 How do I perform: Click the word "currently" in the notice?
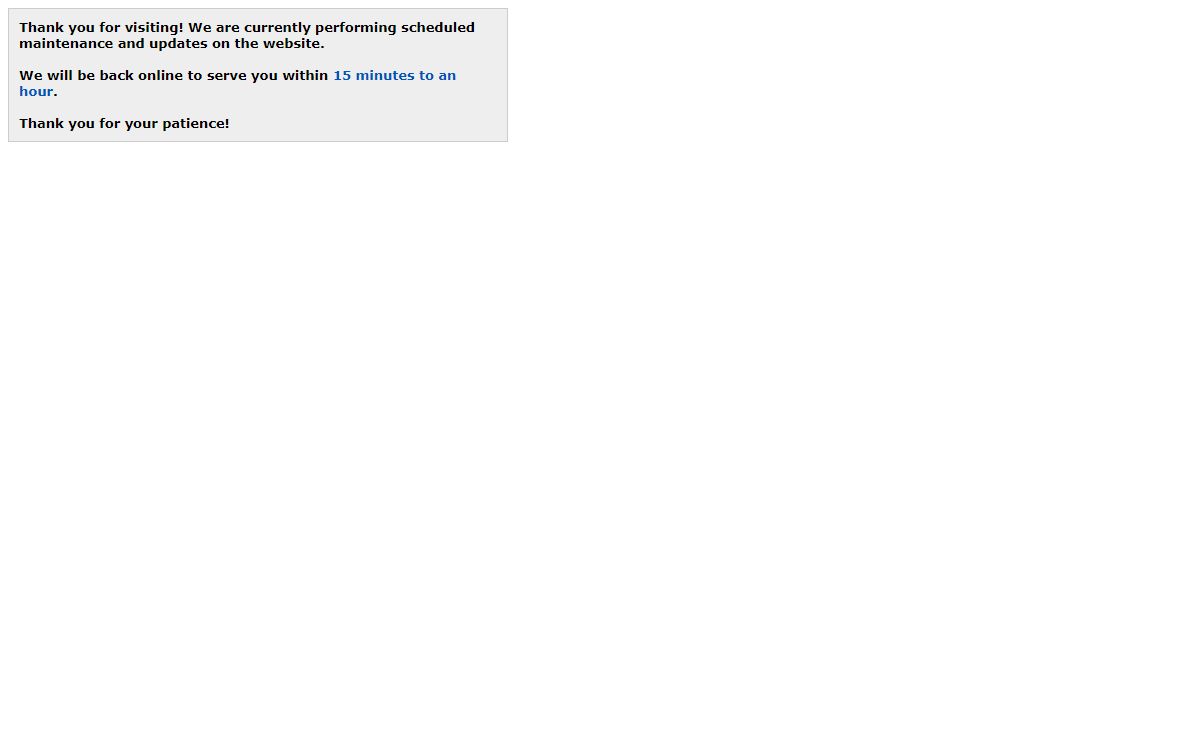click(277, 27)
